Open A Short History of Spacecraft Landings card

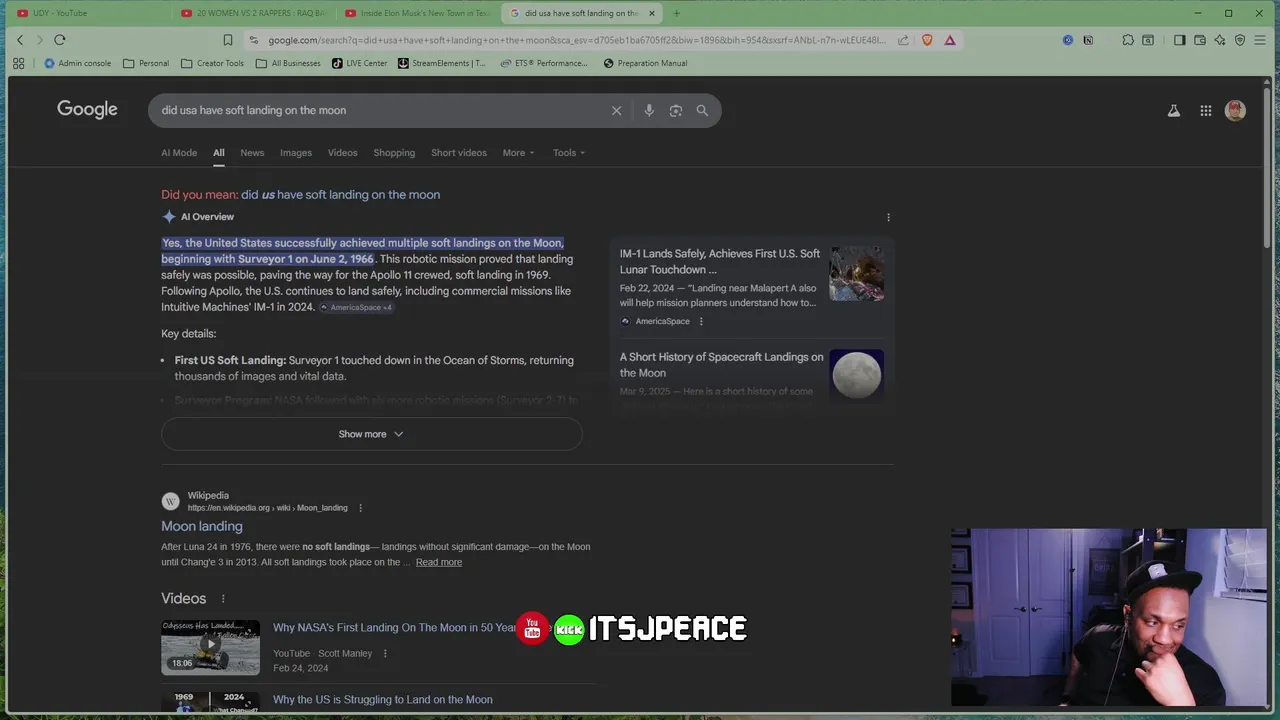751,374
